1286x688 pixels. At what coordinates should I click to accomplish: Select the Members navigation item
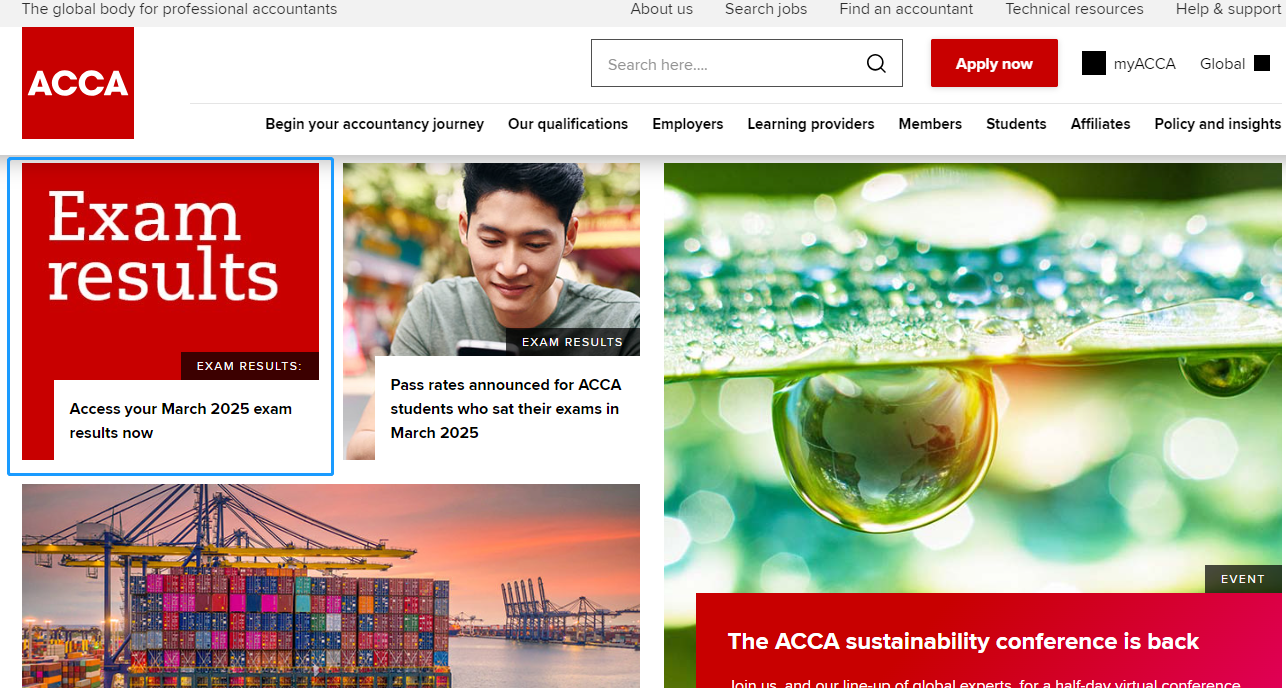click(x=929, y=124)
